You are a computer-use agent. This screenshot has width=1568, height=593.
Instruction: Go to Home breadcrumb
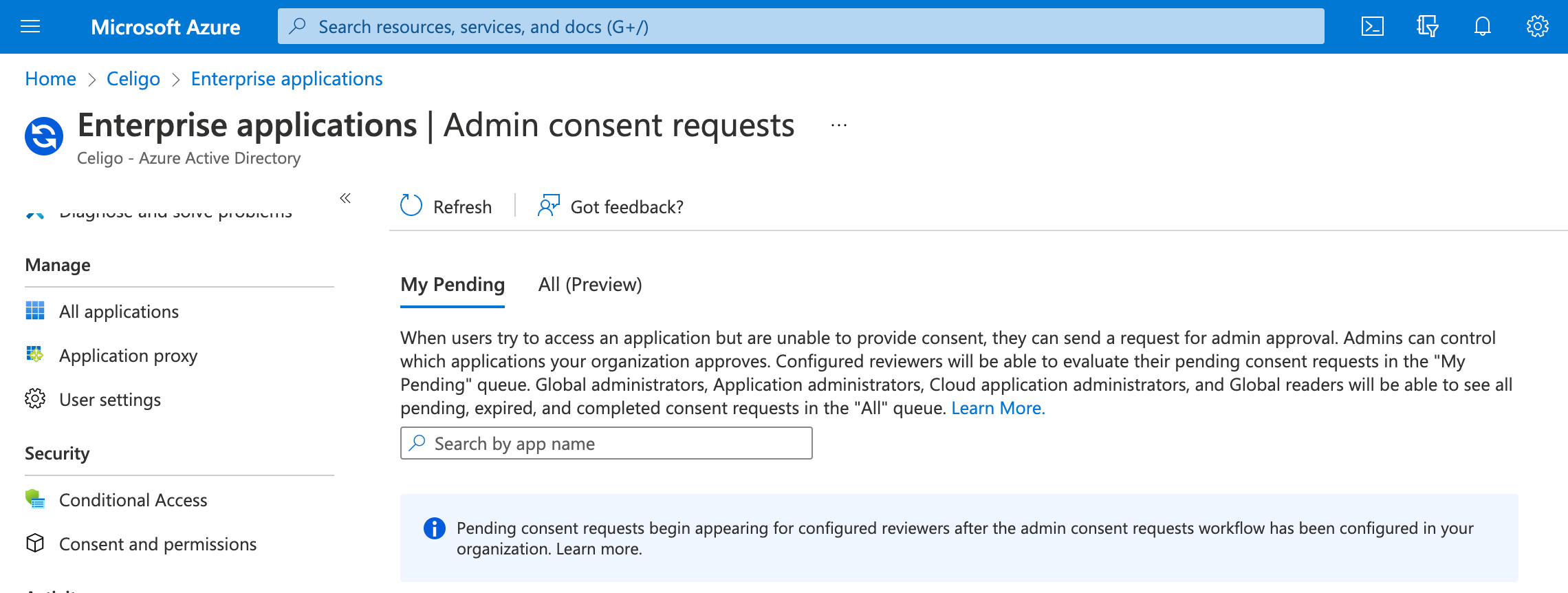point(50,78)
